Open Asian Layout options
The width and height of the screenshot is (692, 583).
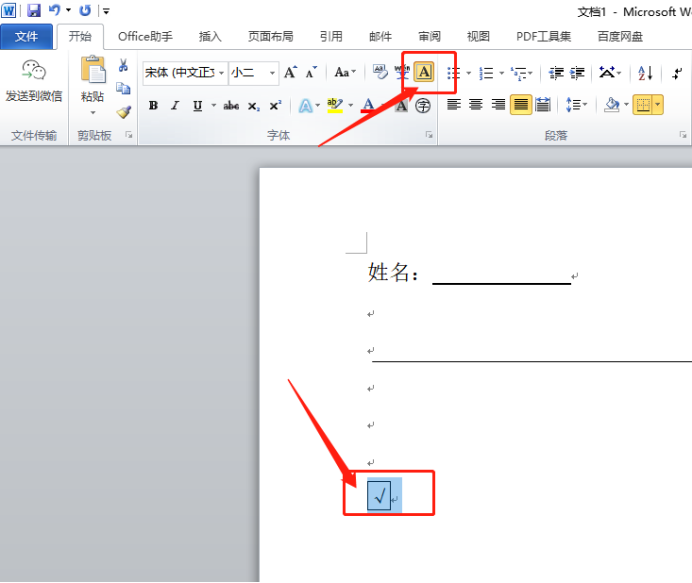[x=610, y=72]
